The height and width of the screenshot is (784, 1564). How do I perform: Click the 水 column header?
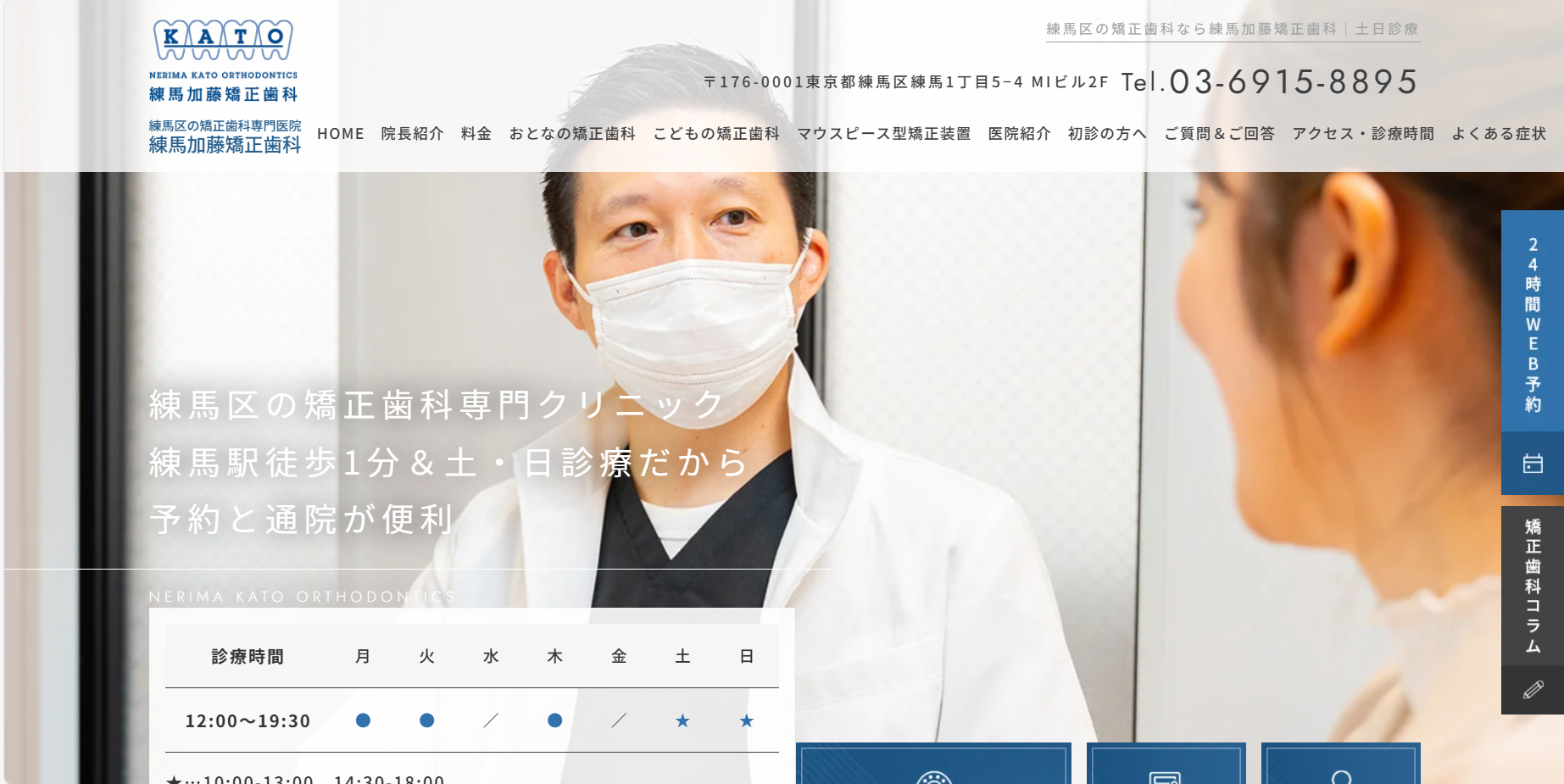point(491,656)
